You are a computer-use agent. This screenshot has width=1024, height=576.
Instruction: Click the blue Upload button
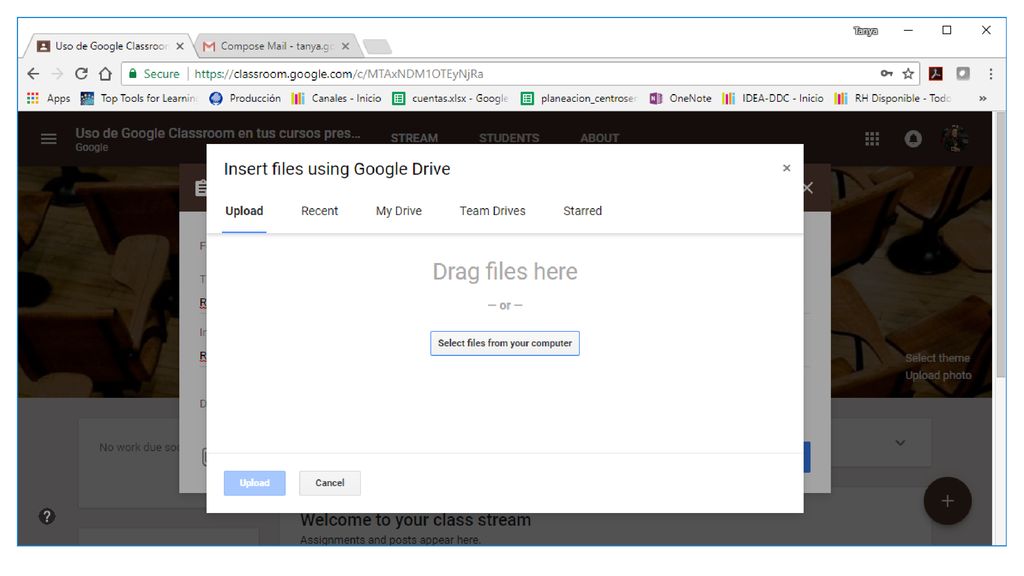tap(255, 483)
